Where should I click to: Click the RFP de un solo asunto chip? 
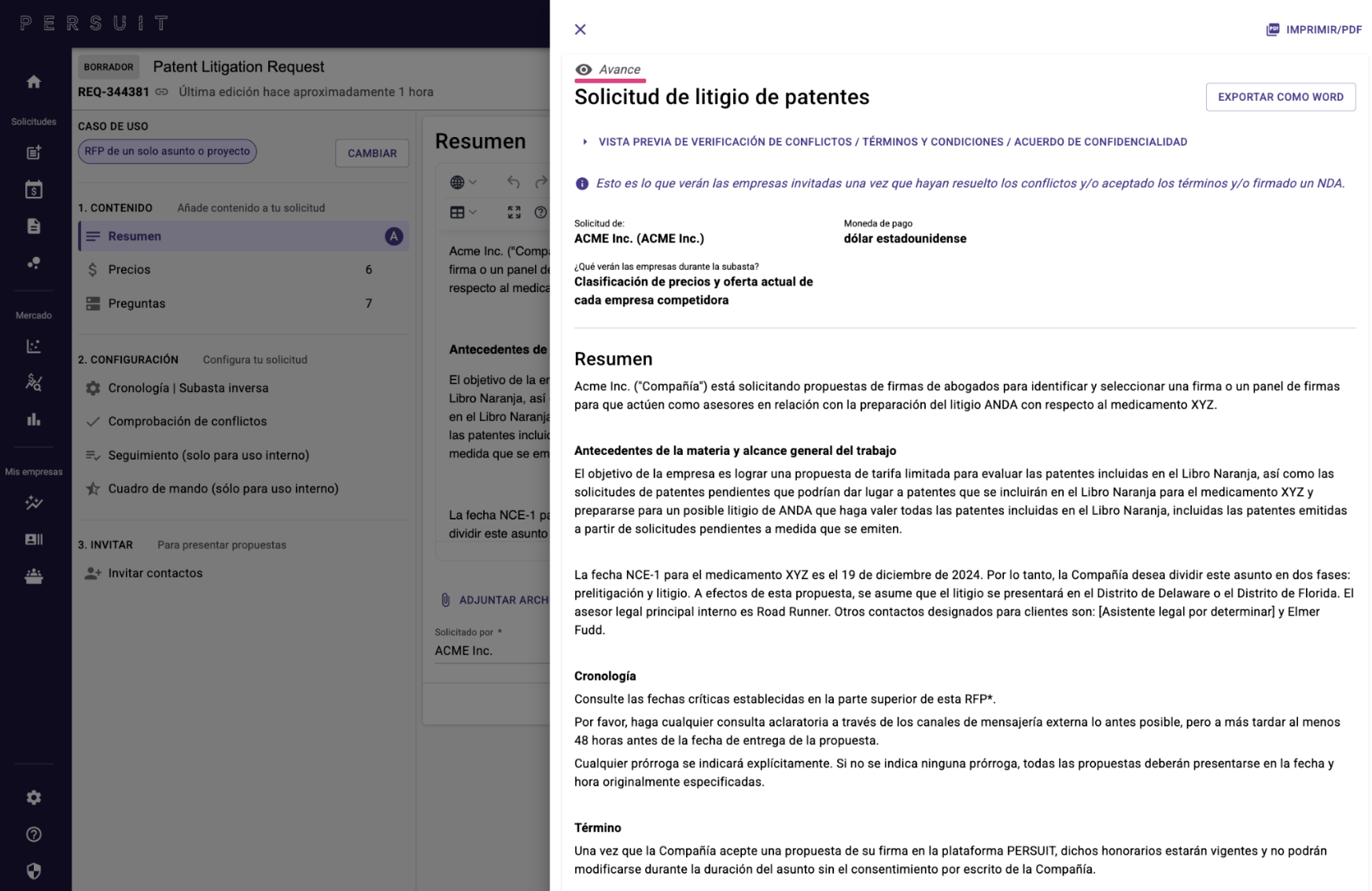pyautogui.click(x=168, y=151)
